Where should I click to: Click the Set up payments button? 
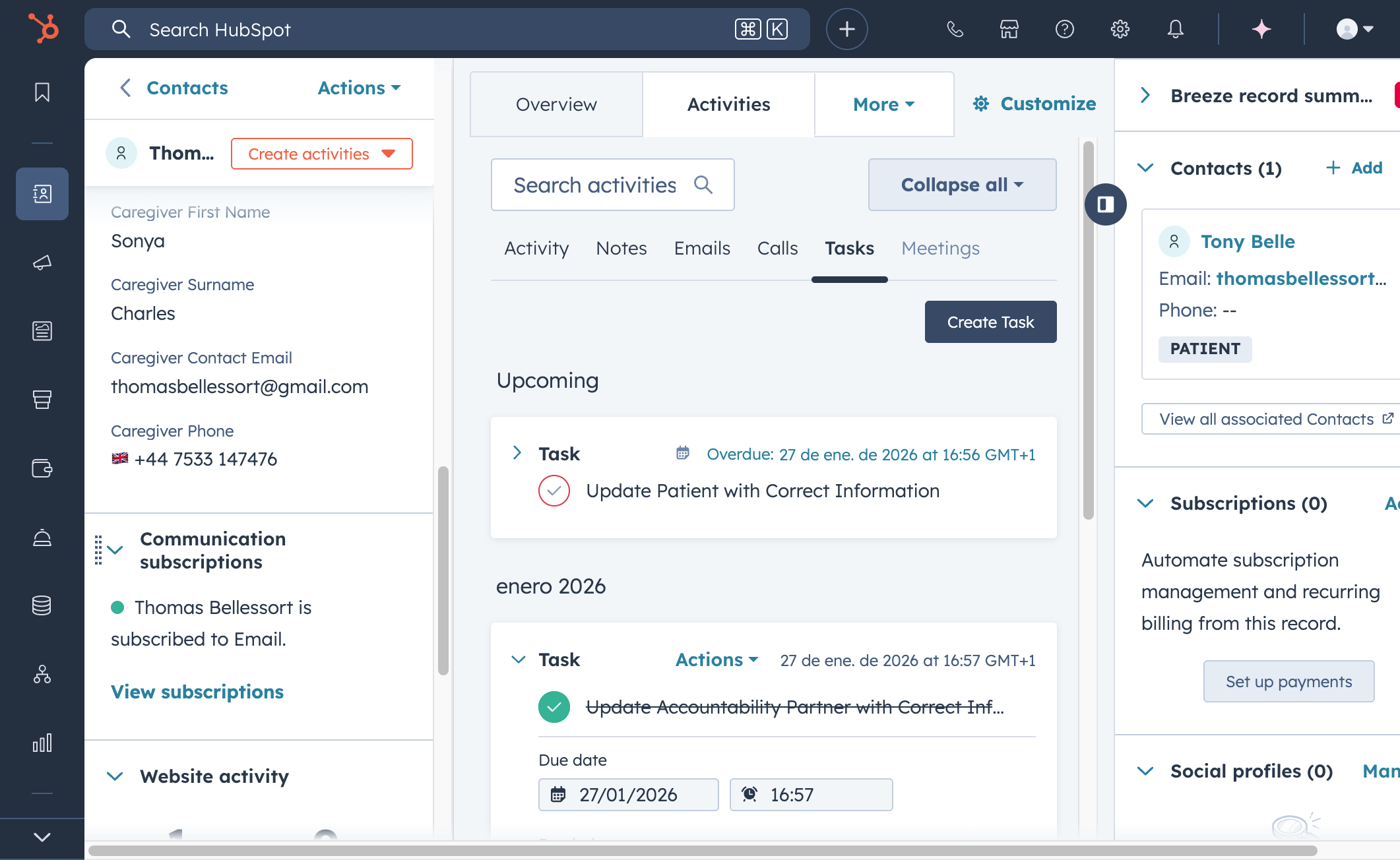point(1289,681)
